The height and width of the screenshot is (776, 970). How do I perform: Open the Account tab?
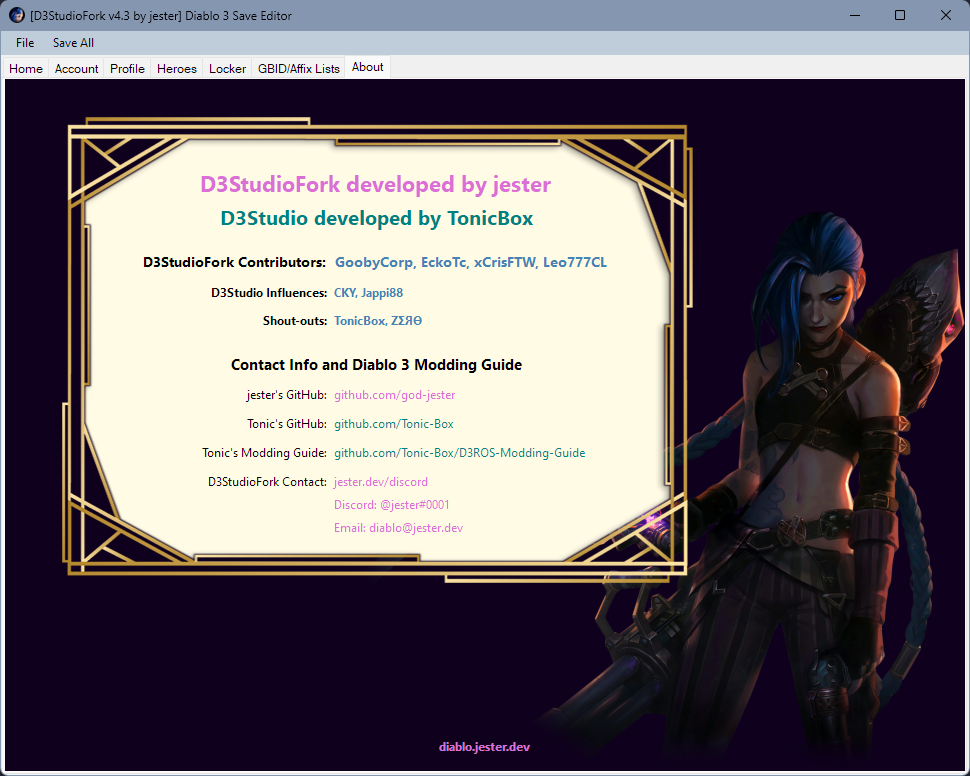[76, 69]
